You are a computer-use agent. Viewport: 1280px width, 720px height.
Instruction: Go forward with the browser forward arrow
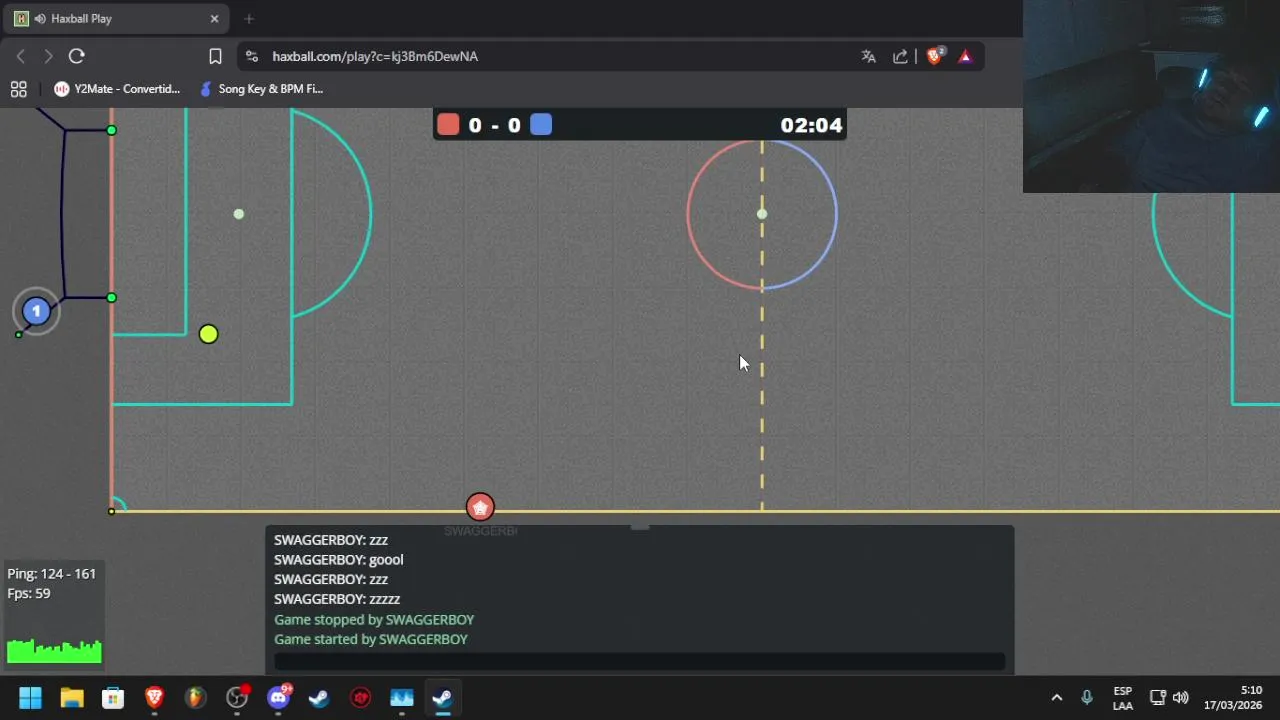pos(48,56)
